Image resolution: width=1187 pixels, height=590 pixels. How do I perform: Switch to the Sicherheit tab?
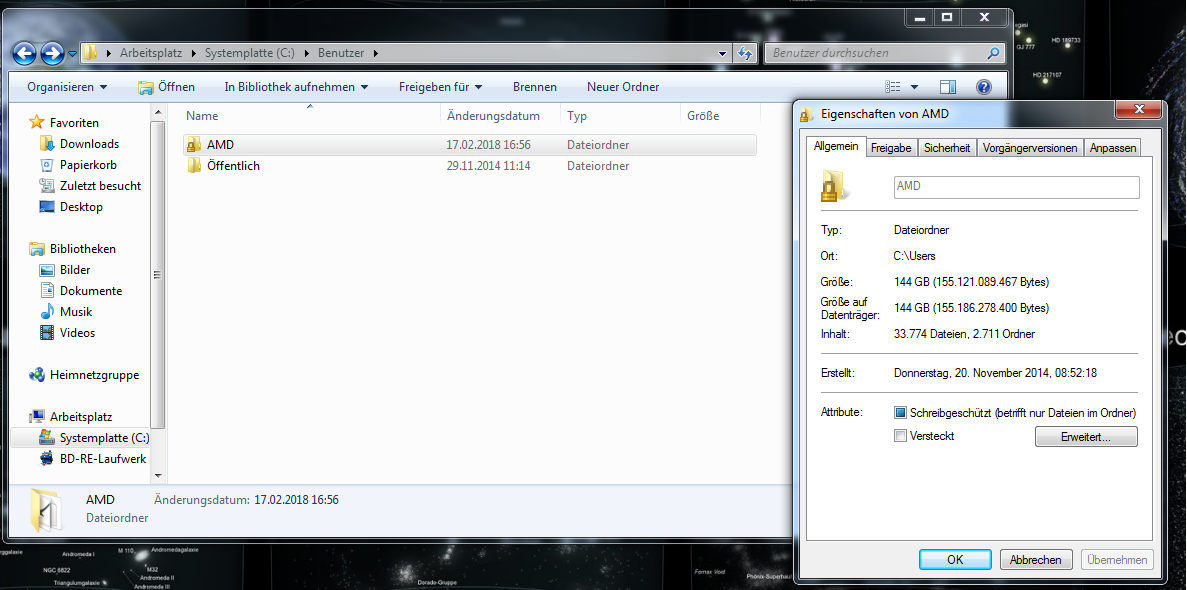tap(947, 148)
